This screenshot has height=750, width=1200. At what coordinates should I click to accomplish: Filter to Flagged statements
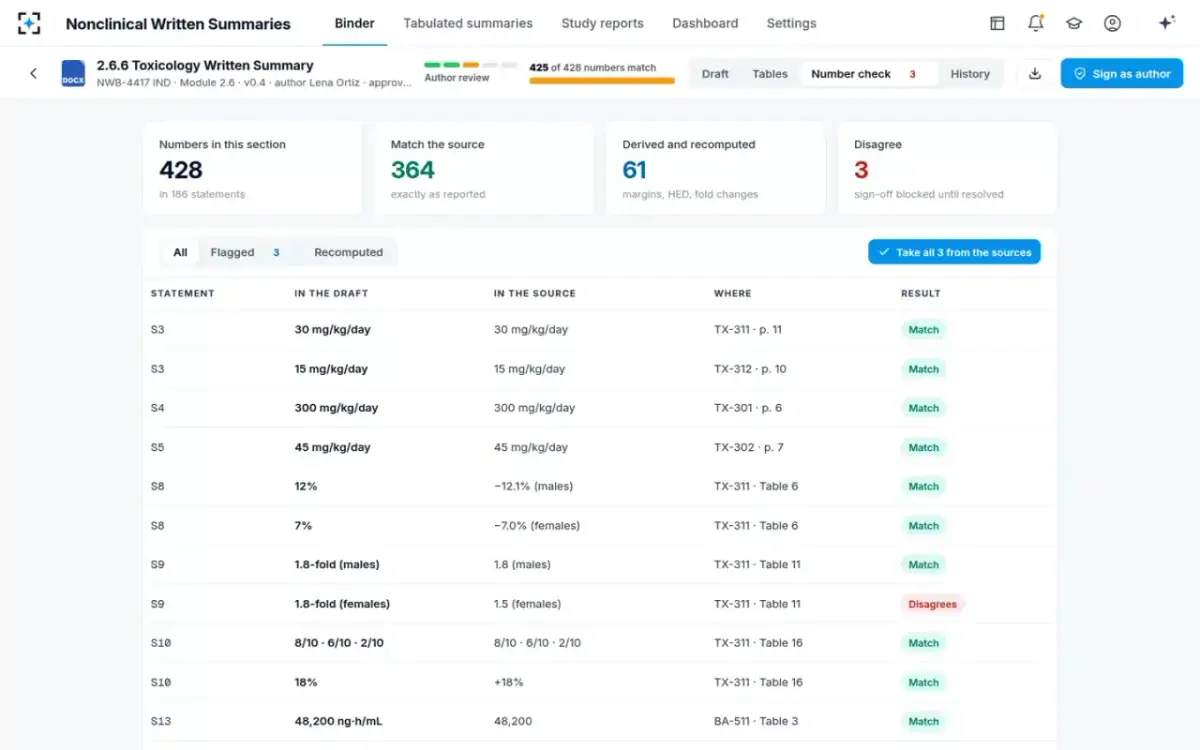tap(245, 252)
